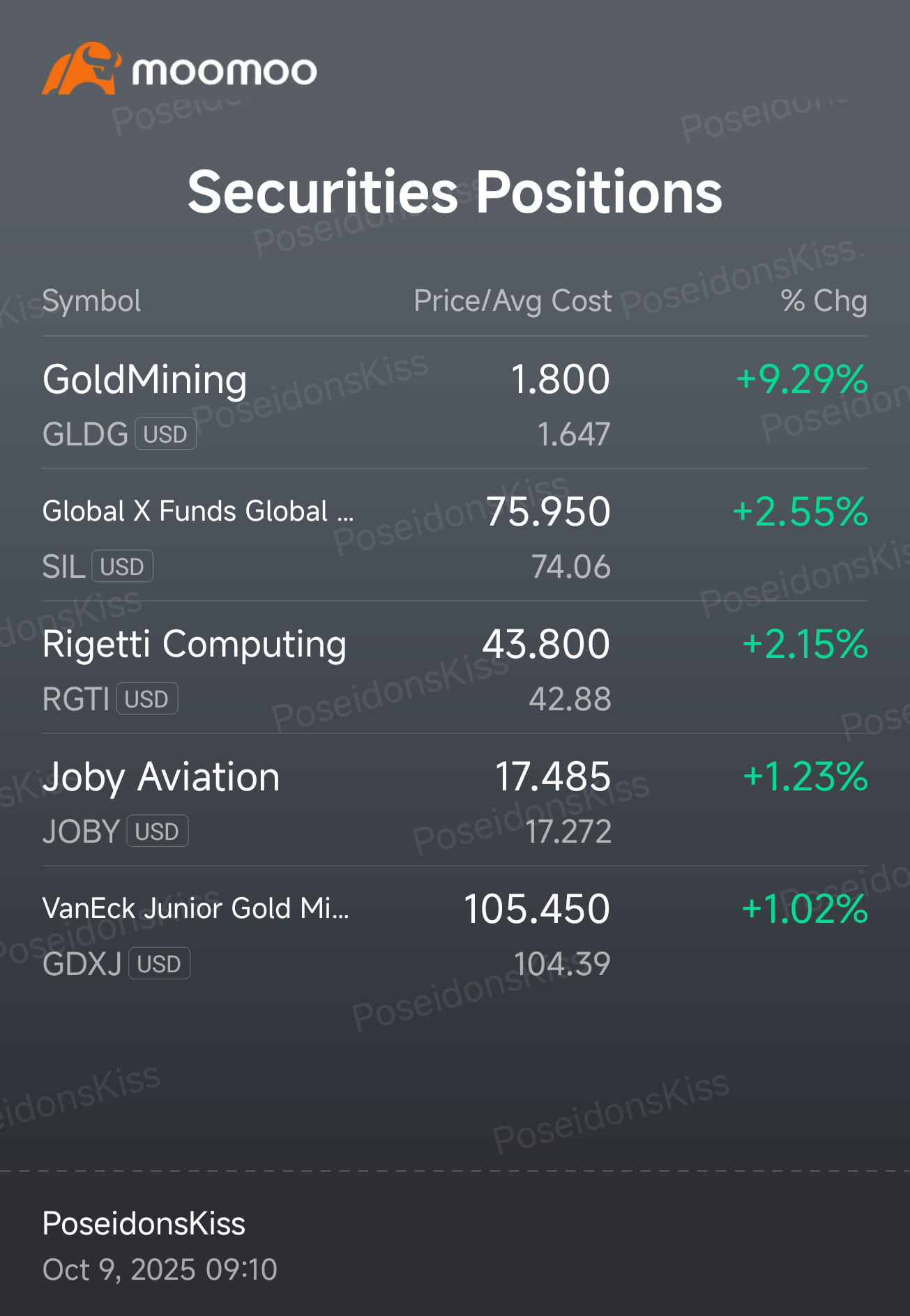Click the USD badge next to SIL
The height and width of the screenshot is (1316, 910).
tap(122, 567)
